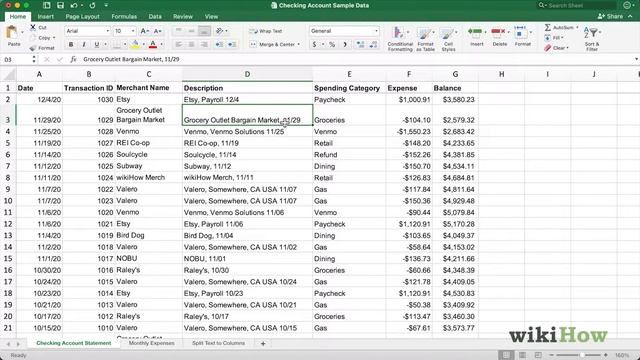Image resolution: width=640 pixels, height=360 pixels.
Task: Switch to Split Text to Columns sheet
Action: (218, 343)
